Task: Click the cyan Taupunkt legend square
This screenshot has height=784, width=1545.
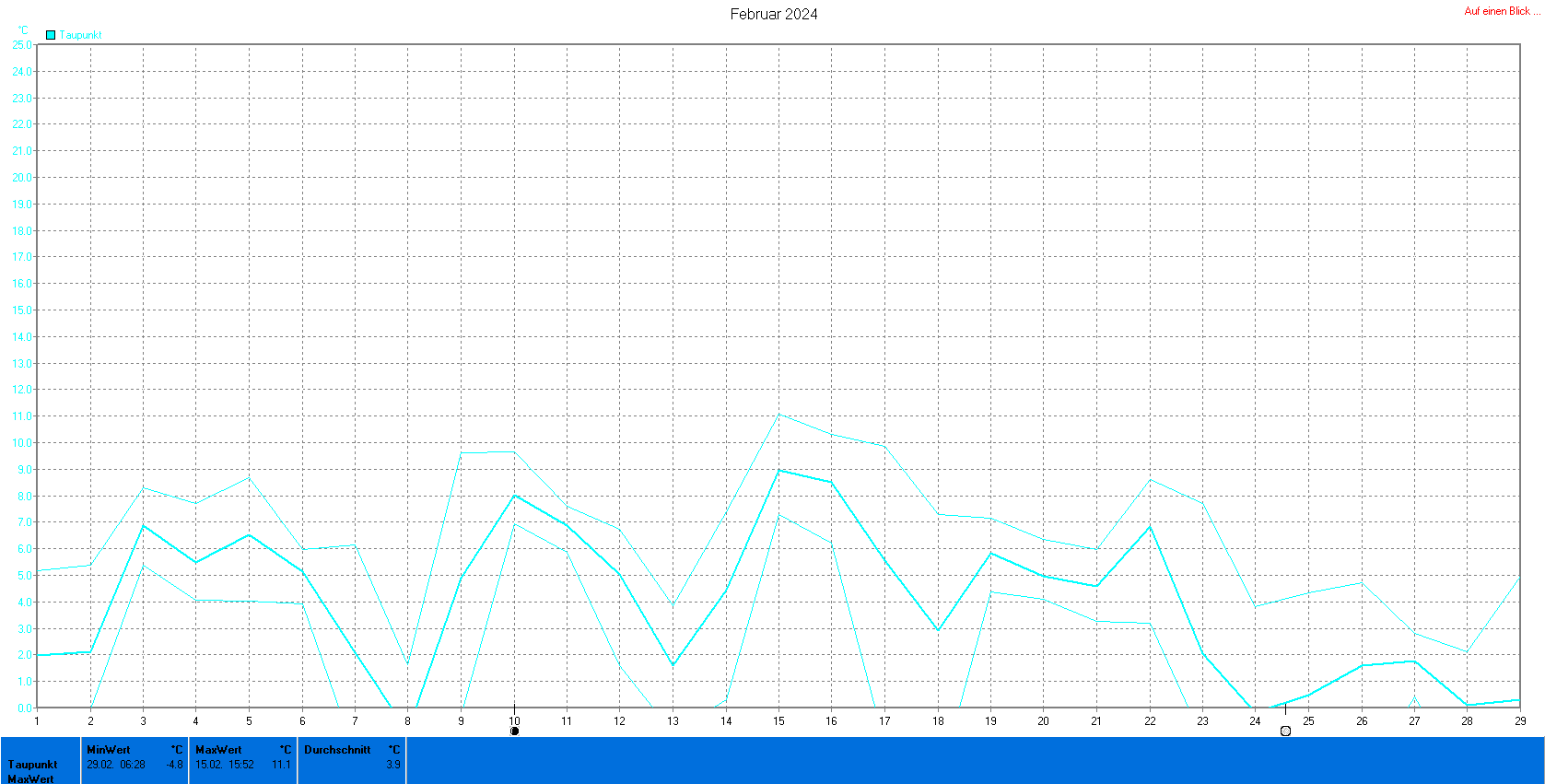Action: point(51,35)
